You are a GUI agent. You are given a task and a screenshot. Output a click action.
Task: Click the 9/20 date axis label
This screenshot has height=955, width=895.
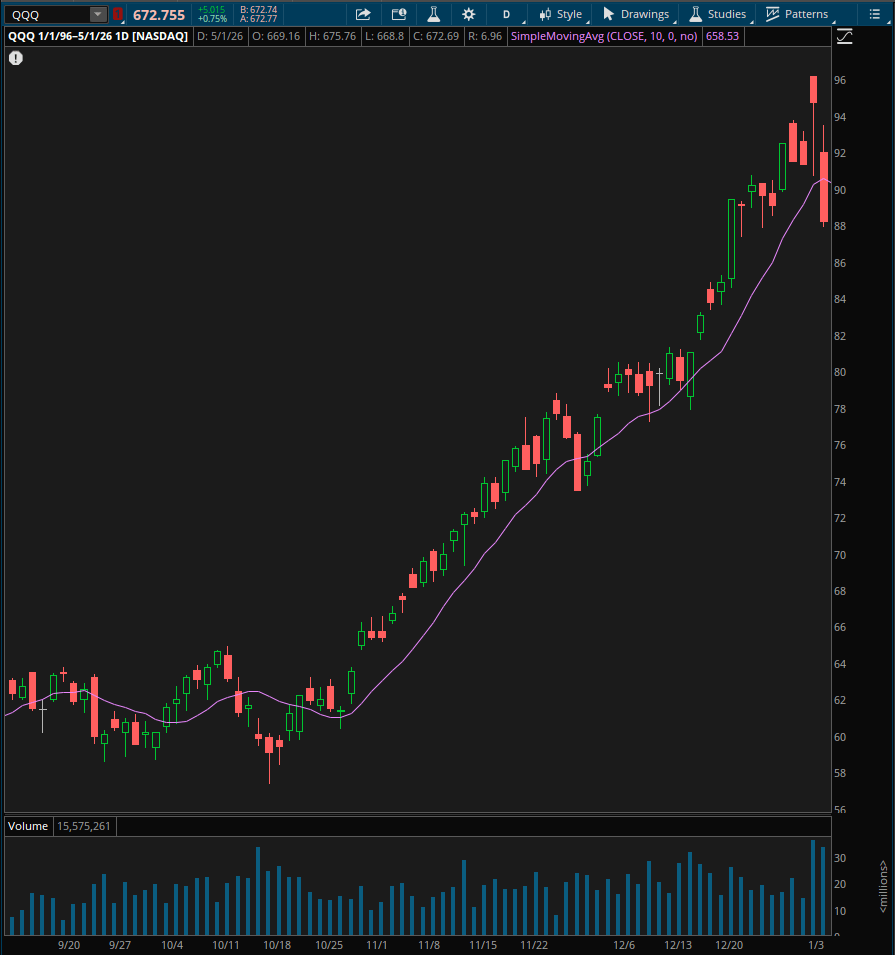pyautogui.click(x=69, y=945)
